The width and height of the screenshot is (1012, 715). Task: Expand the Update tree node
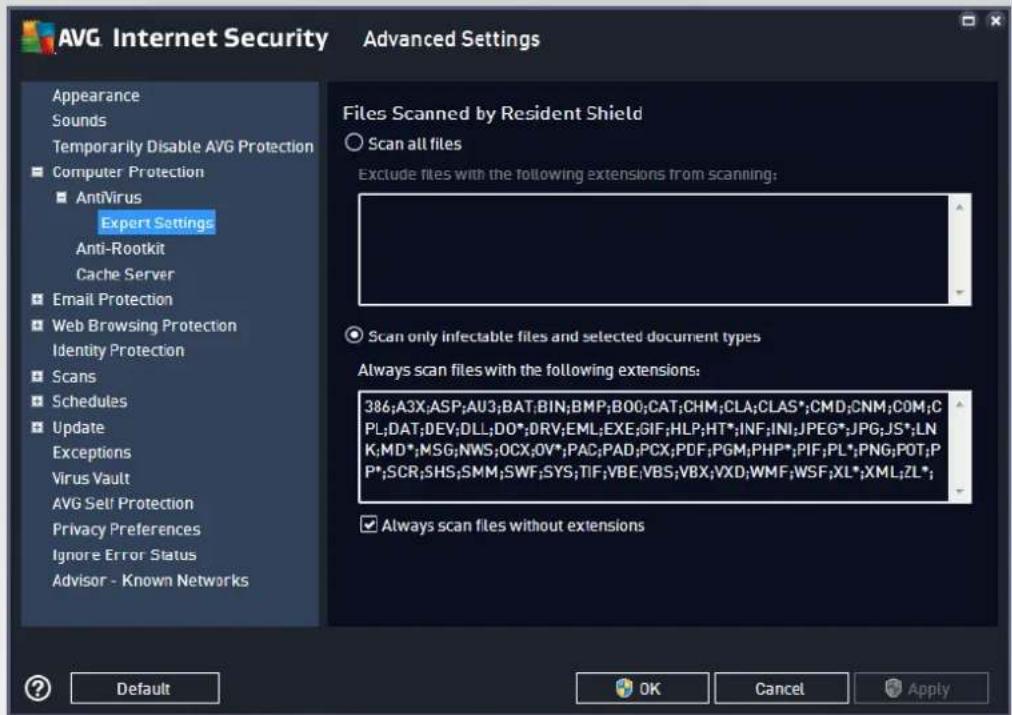[x=37, y=427]
